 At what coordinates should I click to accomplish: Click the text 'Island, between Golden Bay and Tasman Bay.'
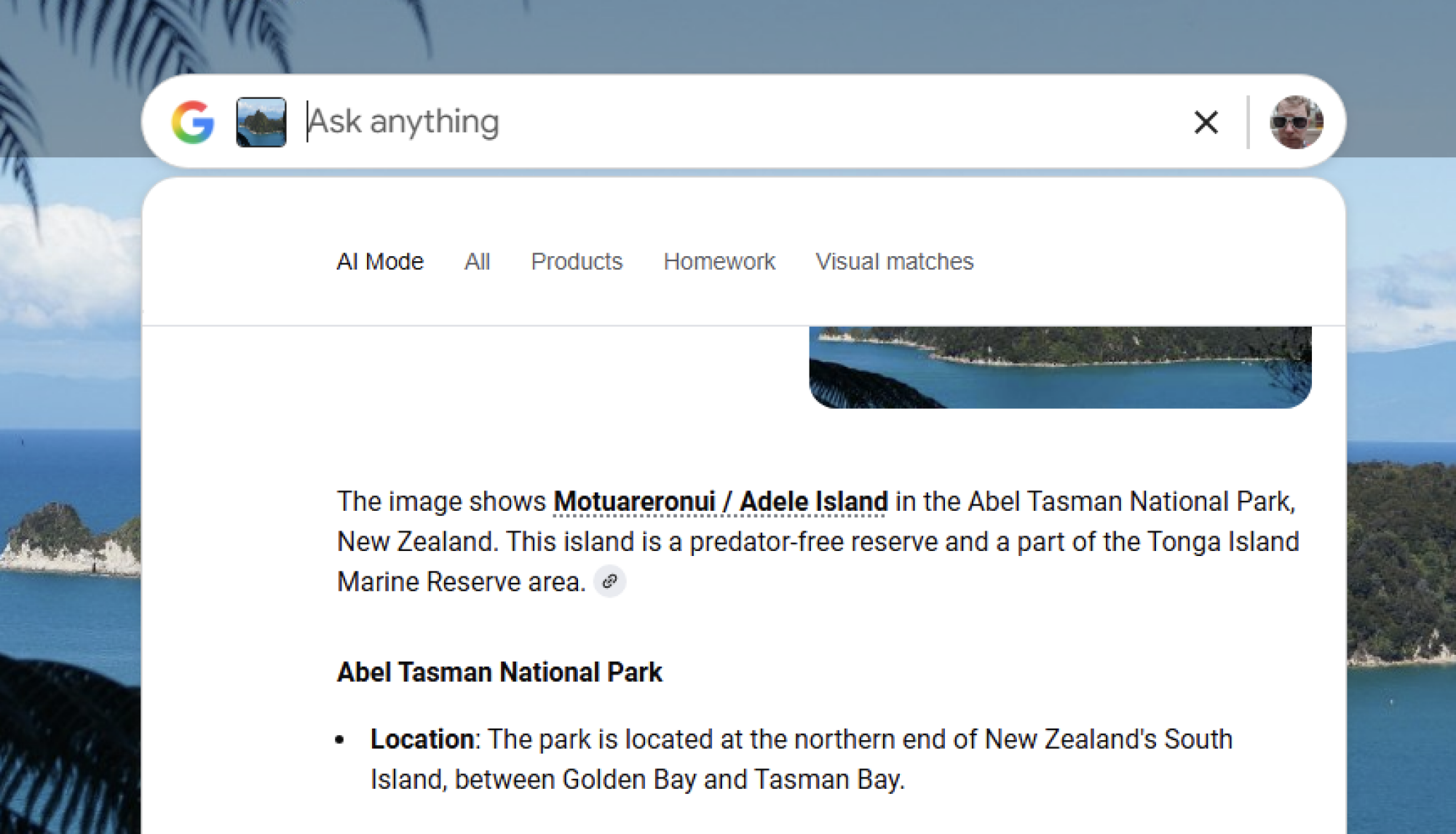[638, 779]
